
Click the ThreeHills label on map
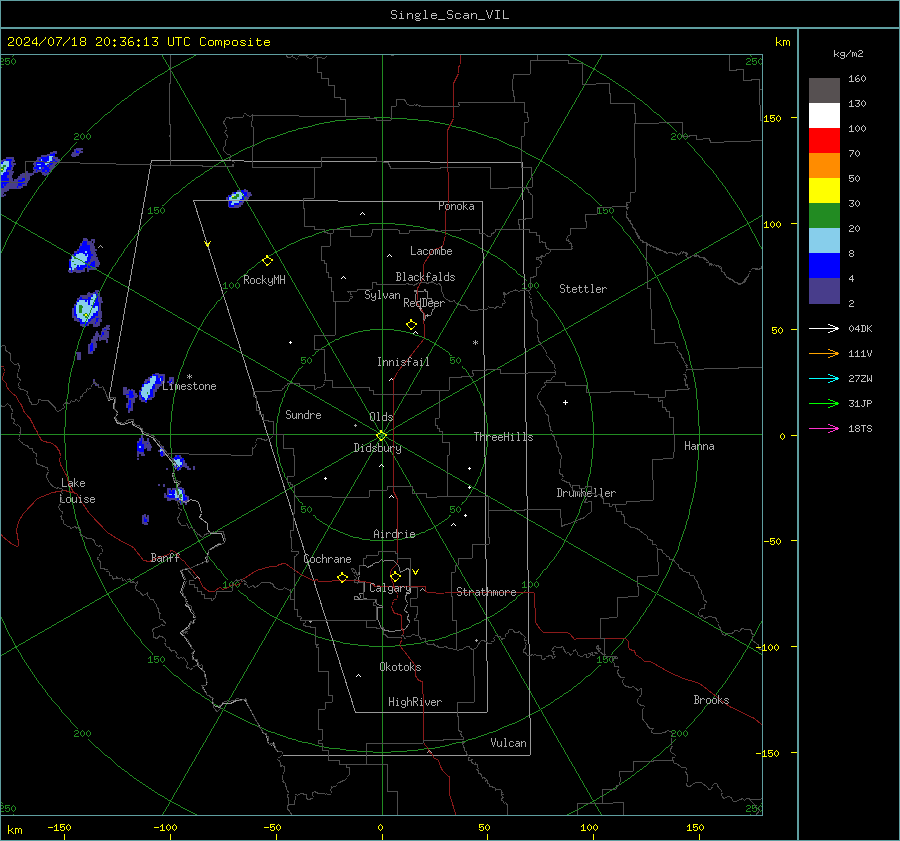pos(503,437)
